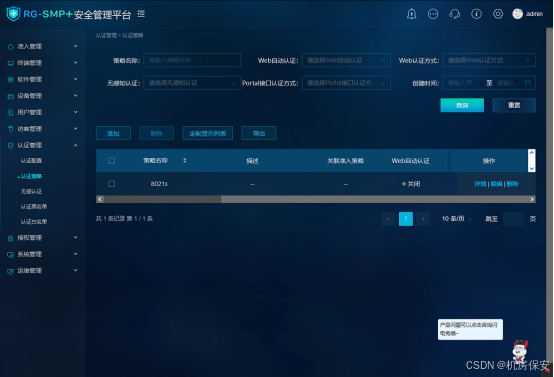Click the 8021x policy name cell

tap(159, 184)
